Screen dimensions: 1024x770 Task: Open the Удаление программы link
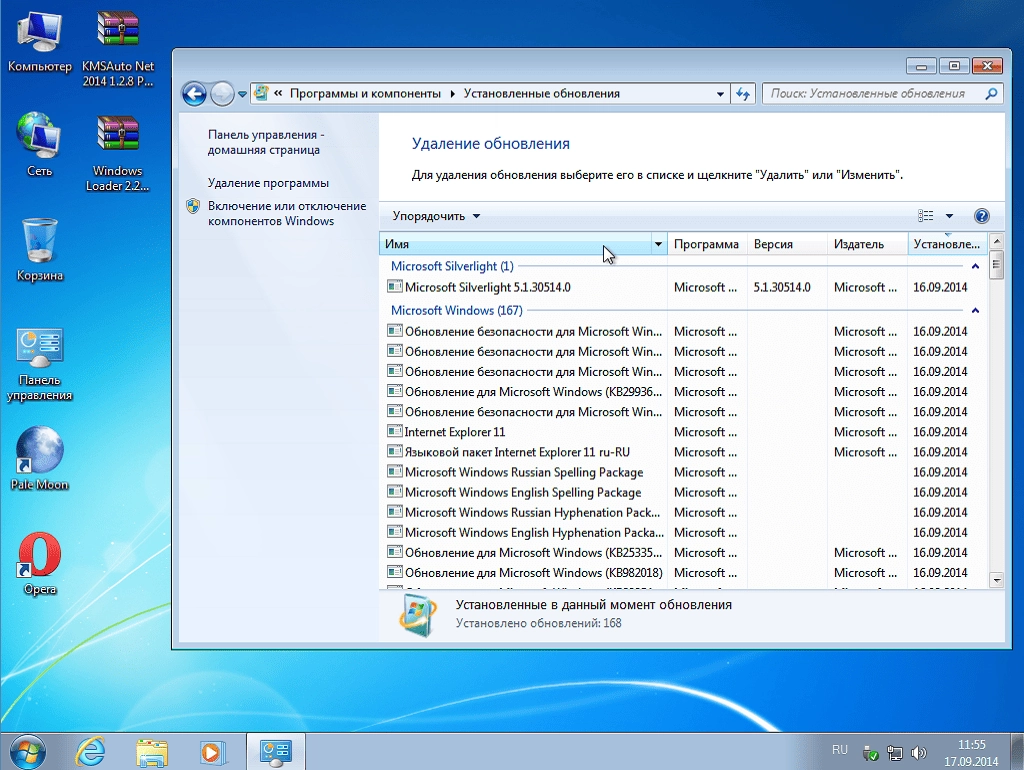[268, 184]
